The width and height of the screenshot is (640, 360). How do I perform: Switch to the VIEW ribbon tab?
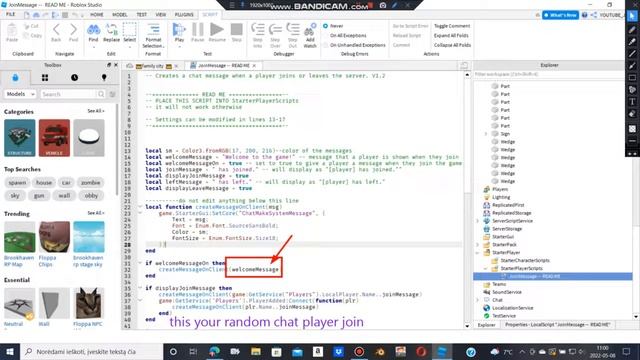click(x=161, y=15)
